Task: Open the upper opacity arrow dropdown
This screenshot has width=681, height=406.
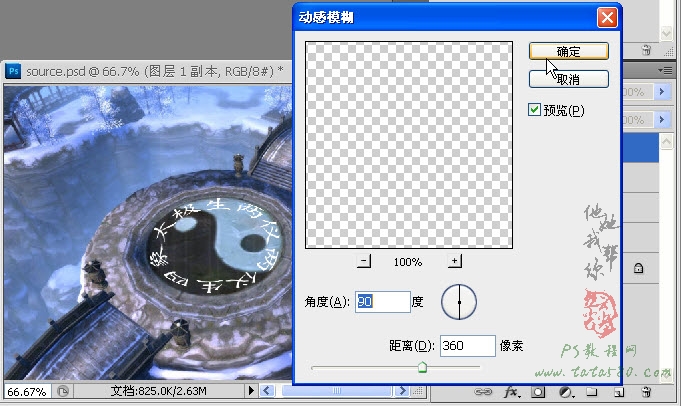Action: coord(662,92)
